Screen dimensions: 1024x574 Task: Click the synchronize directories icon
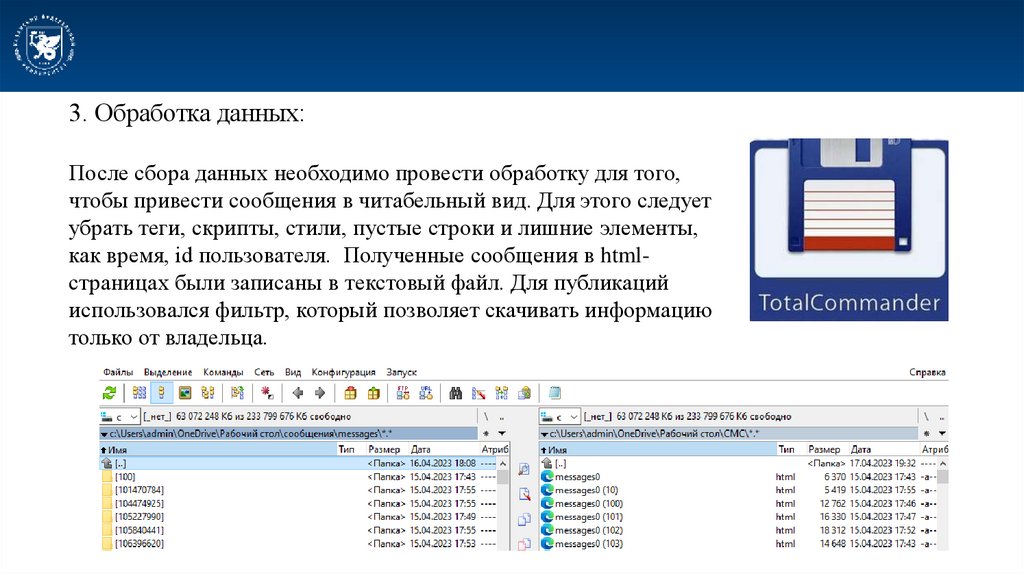click(x=502, y=393)
